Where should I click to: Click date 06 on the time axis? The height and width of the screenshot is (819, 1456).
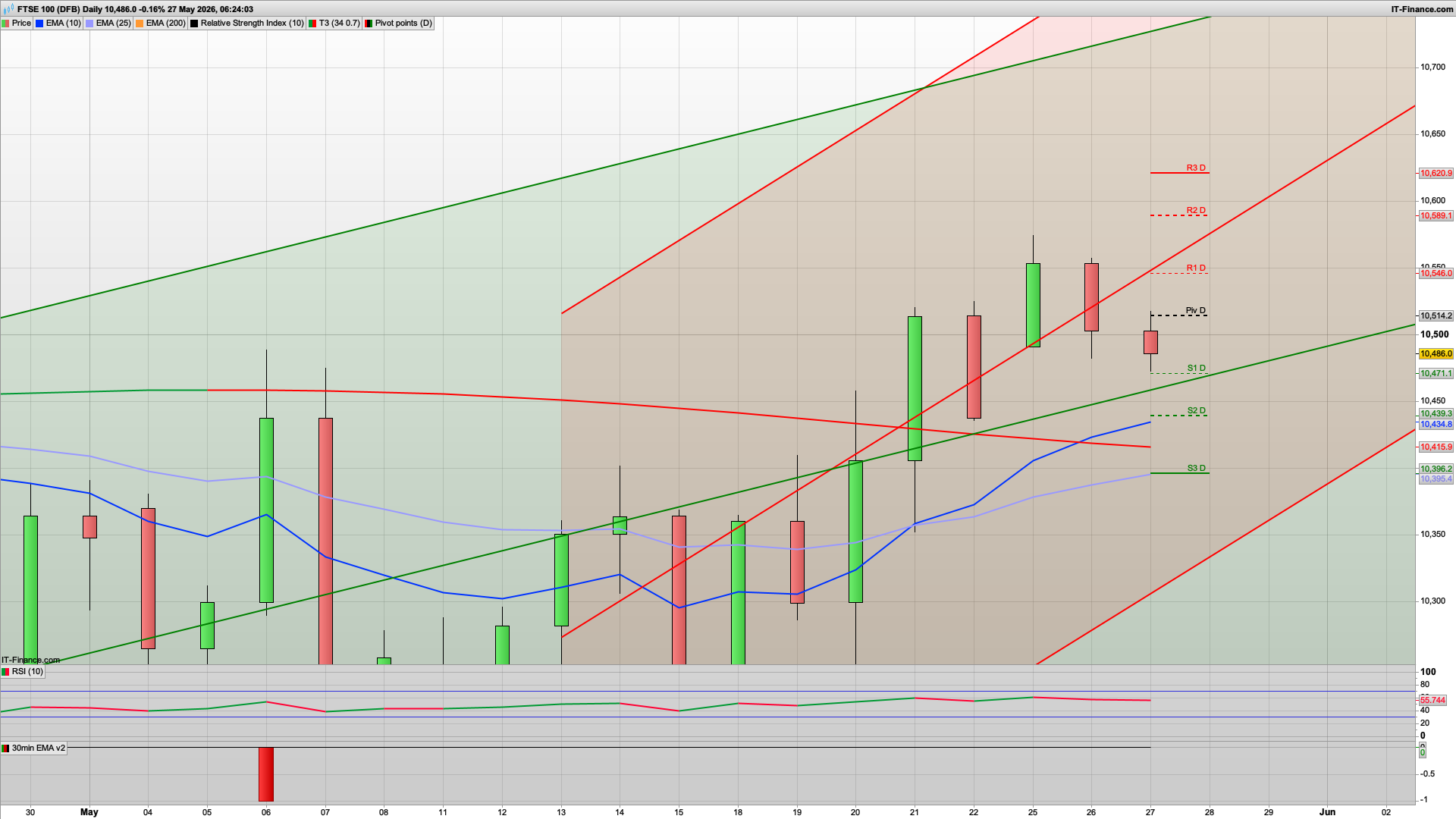[266, 812]
